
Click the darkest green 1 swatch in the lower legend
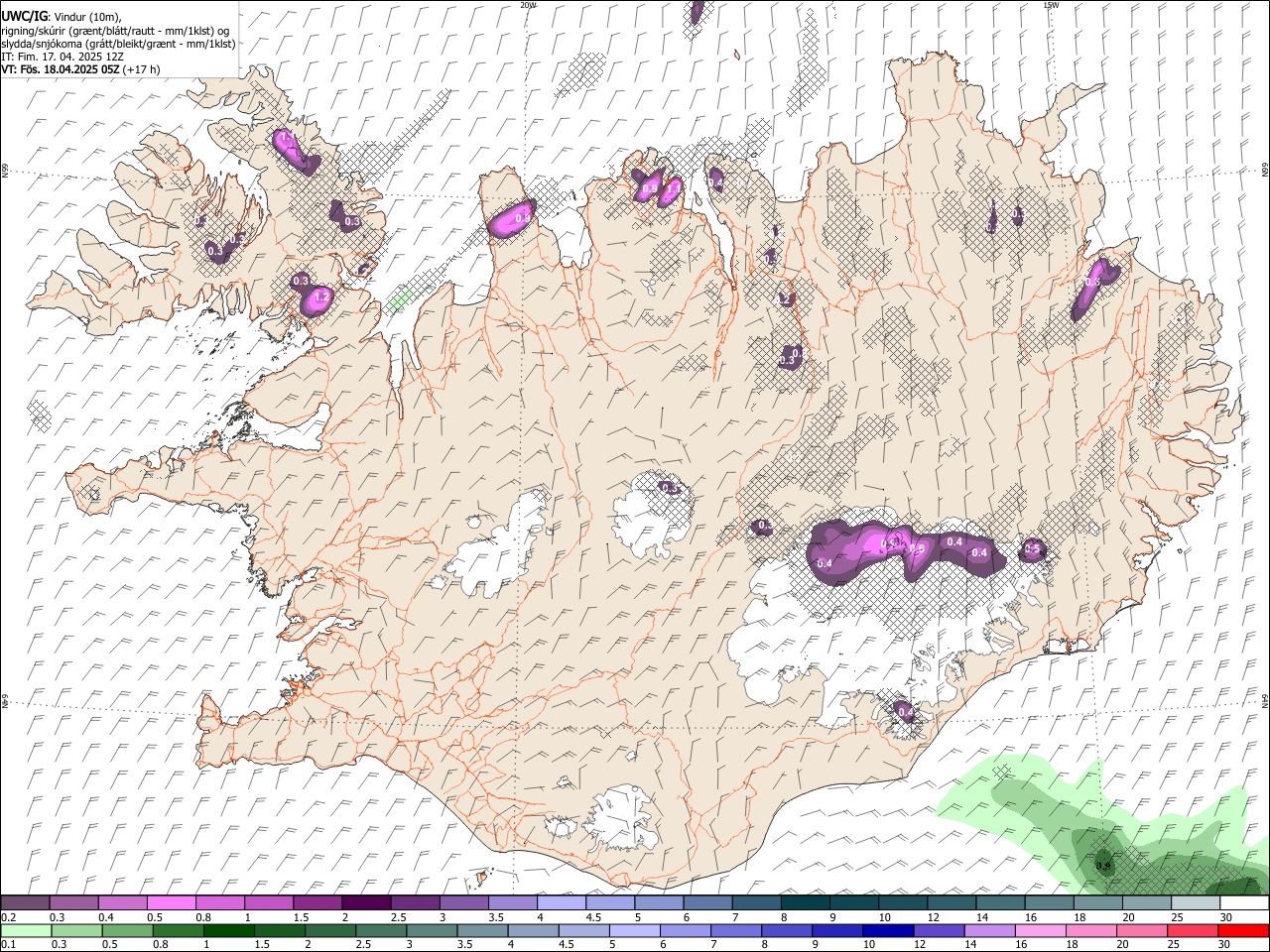(228, 931)
